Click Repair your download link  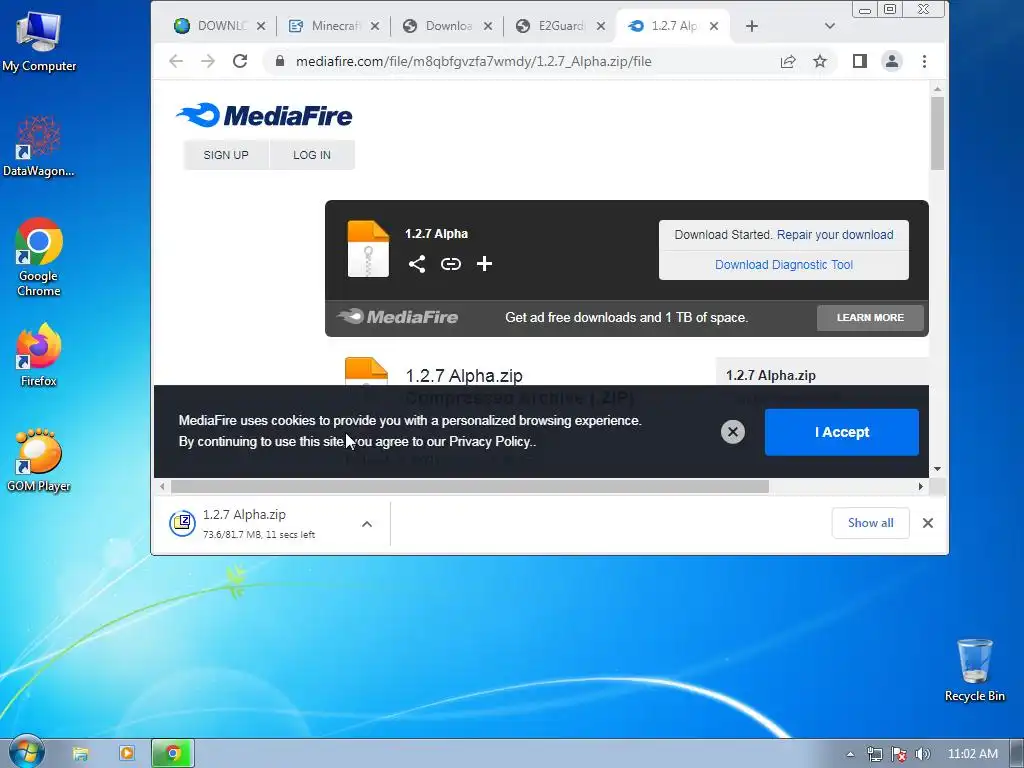tap(835, 234)
